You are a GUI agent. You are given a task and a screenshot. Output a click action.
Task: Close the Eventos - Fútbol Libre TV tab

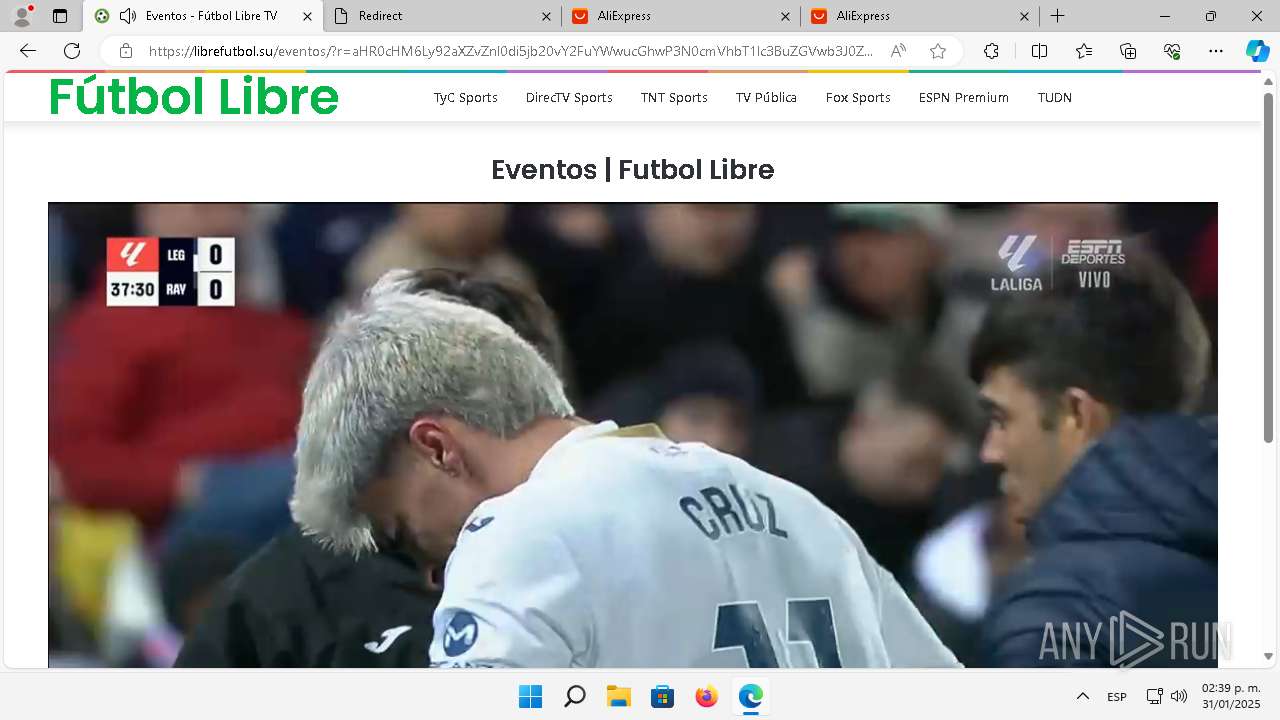308,16
